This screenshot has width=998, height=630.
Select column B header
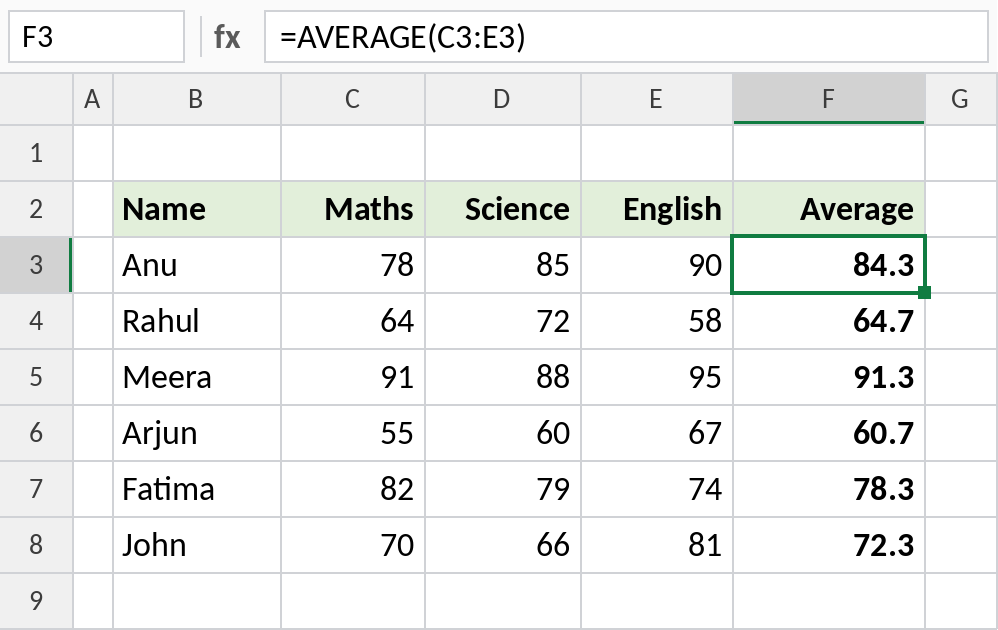[x=197, y=99]
